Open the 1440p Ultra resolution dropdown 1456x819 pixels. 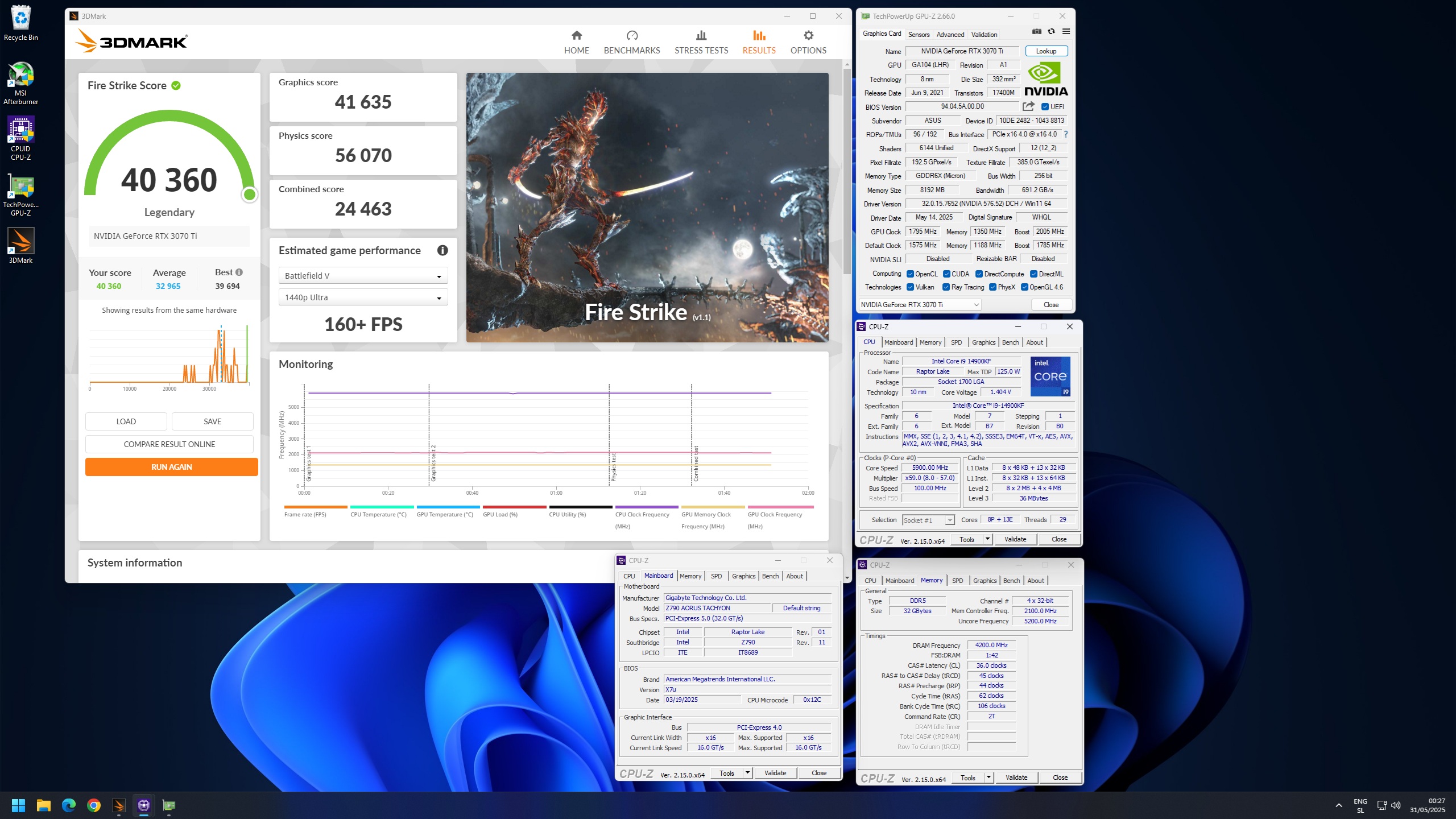click(x=363, y=297)
